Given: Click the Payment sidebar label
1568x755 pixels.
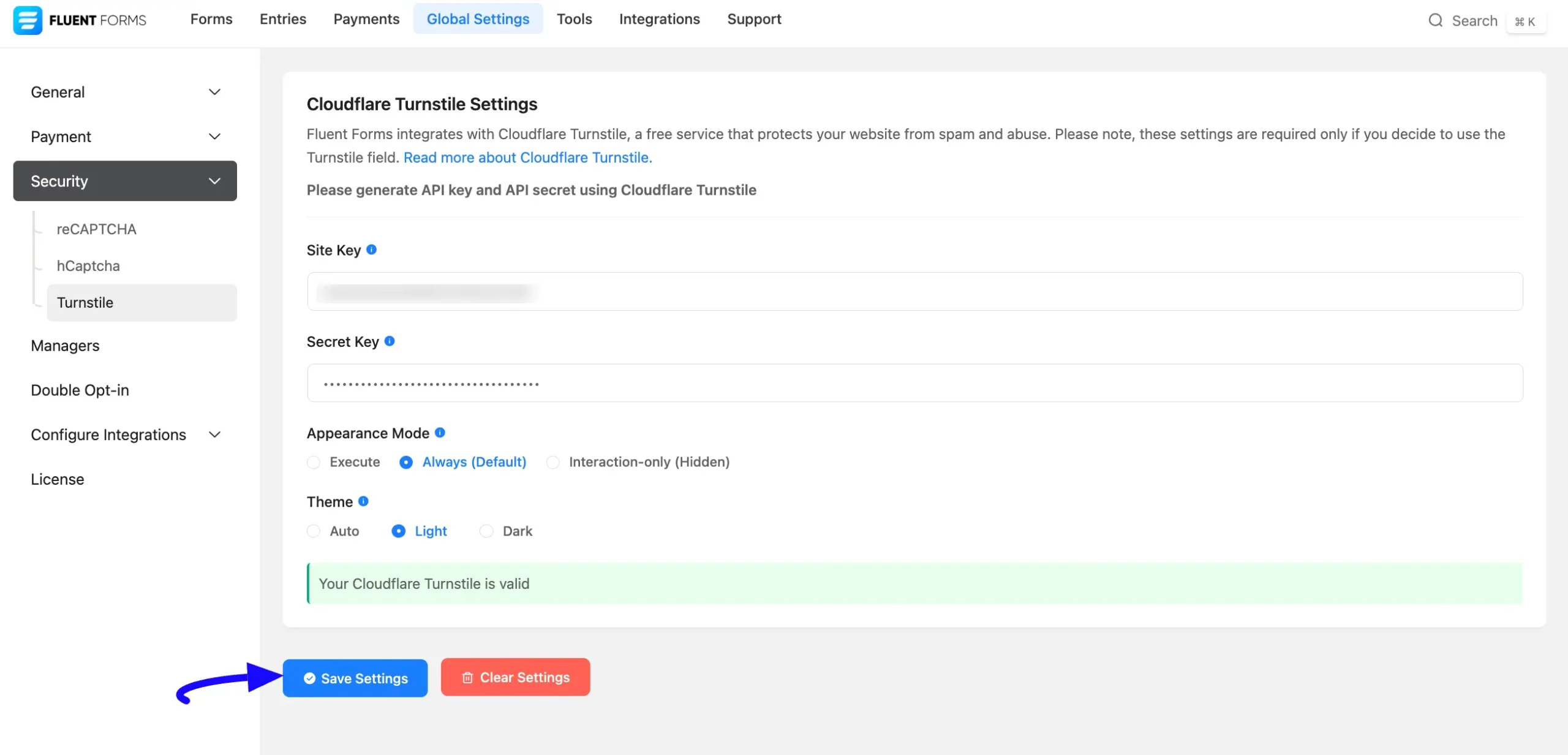Looking at the screenshot, I should (61, 137).
